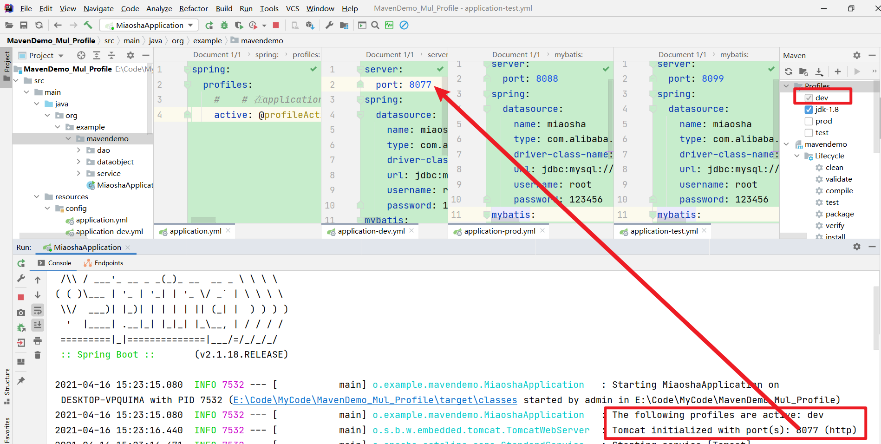
Task: Select the Console tab in the Run panel
Action: tap(55, 263)
